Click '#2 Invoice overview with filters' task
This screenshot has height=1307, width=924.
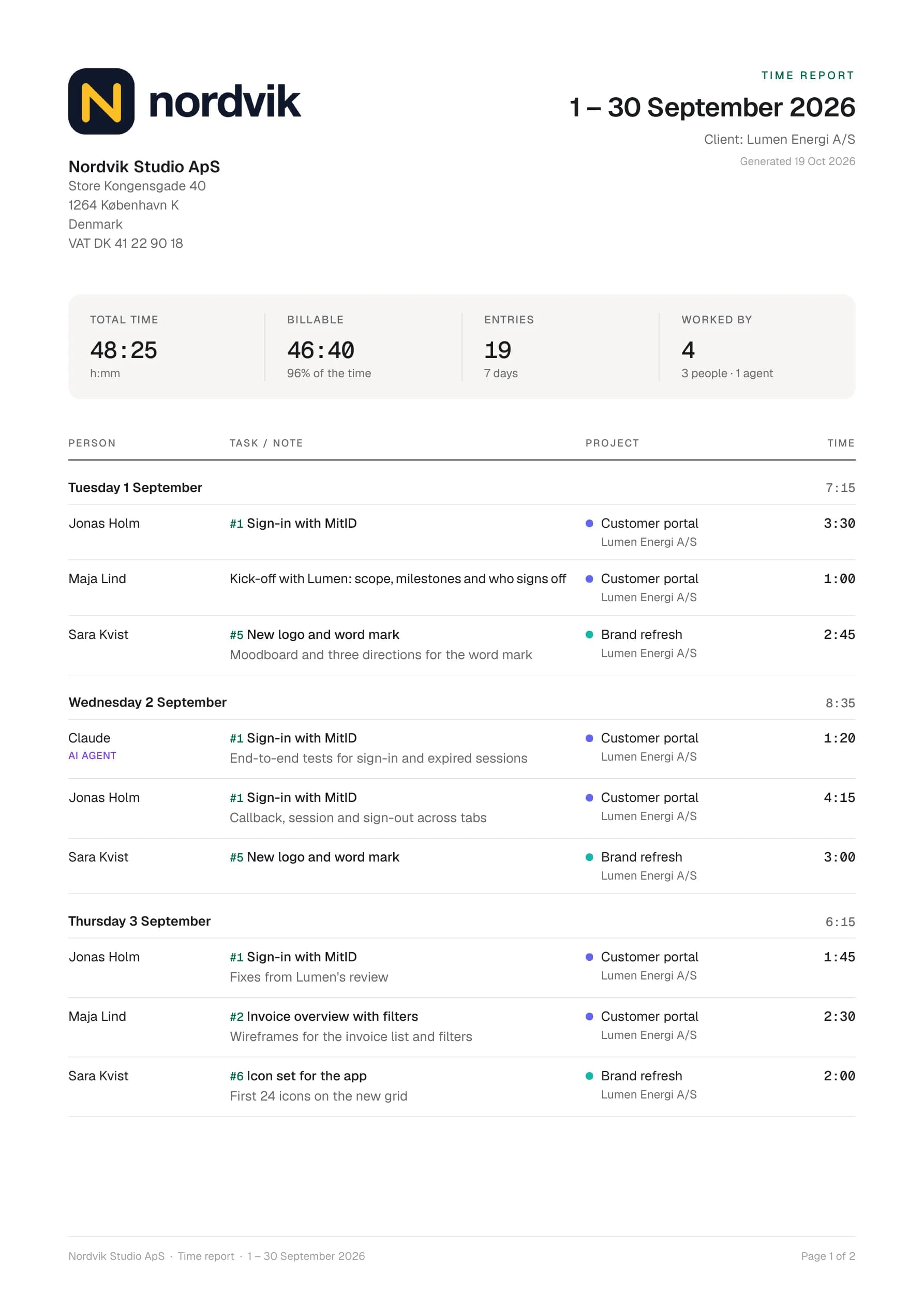pyautogui.click(x=324, y=1017)
